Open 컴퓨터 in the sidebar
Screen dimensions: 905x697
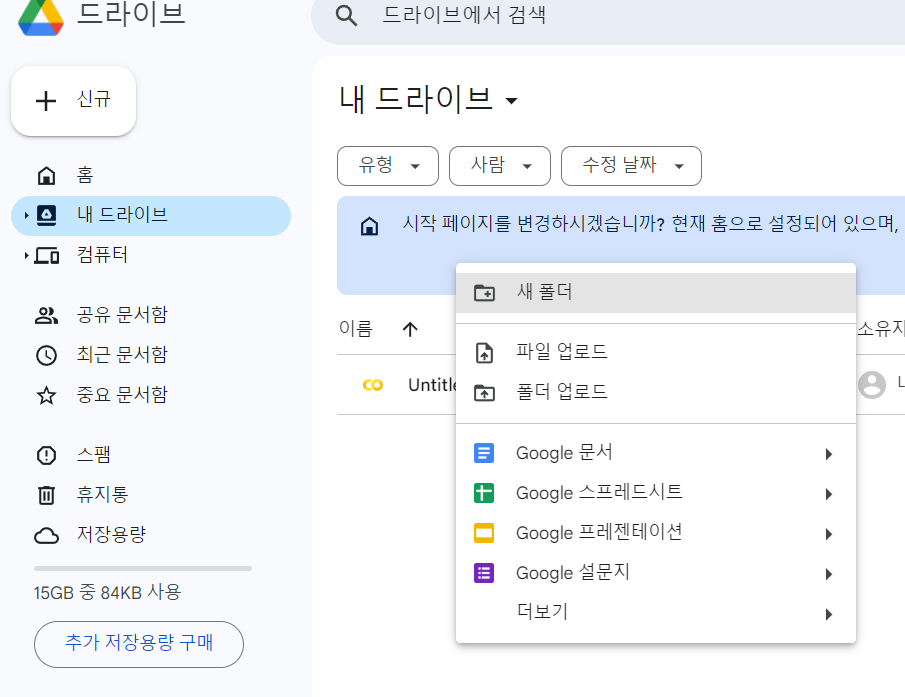[151, 255]
